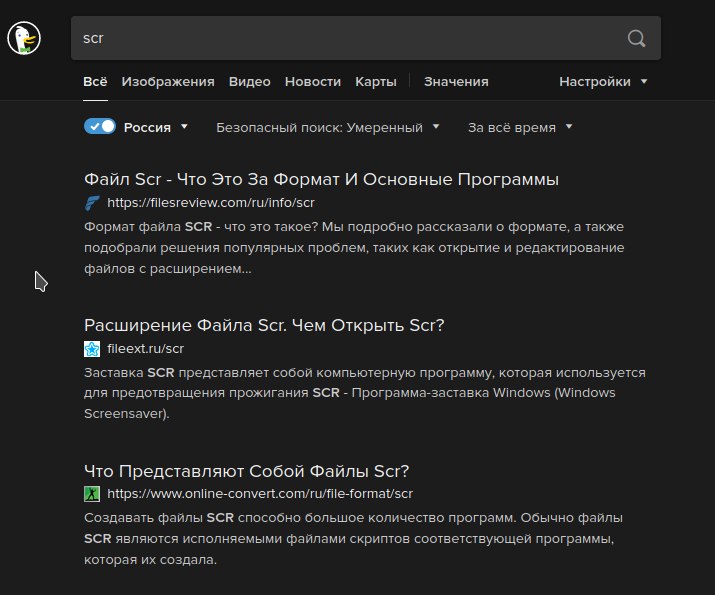Open result Что Представляют Собой Файлы Scr?

246,471
